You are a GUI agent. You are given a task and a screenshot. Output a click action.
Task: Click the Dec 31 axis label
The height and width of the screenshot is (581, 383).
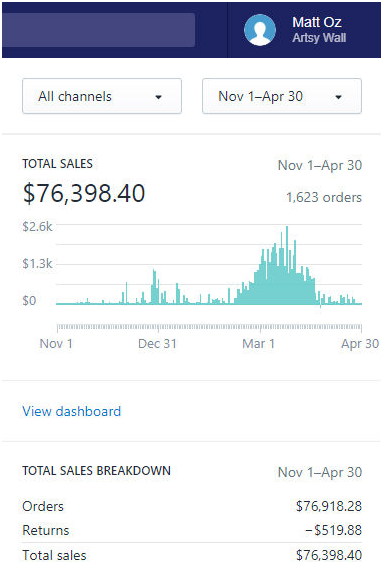pyautogui.click(x=157, y=343)
